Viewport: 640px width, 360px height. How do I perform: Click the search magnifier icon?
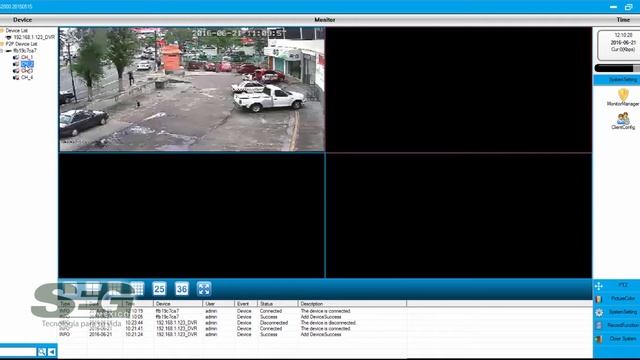[42, 352]
